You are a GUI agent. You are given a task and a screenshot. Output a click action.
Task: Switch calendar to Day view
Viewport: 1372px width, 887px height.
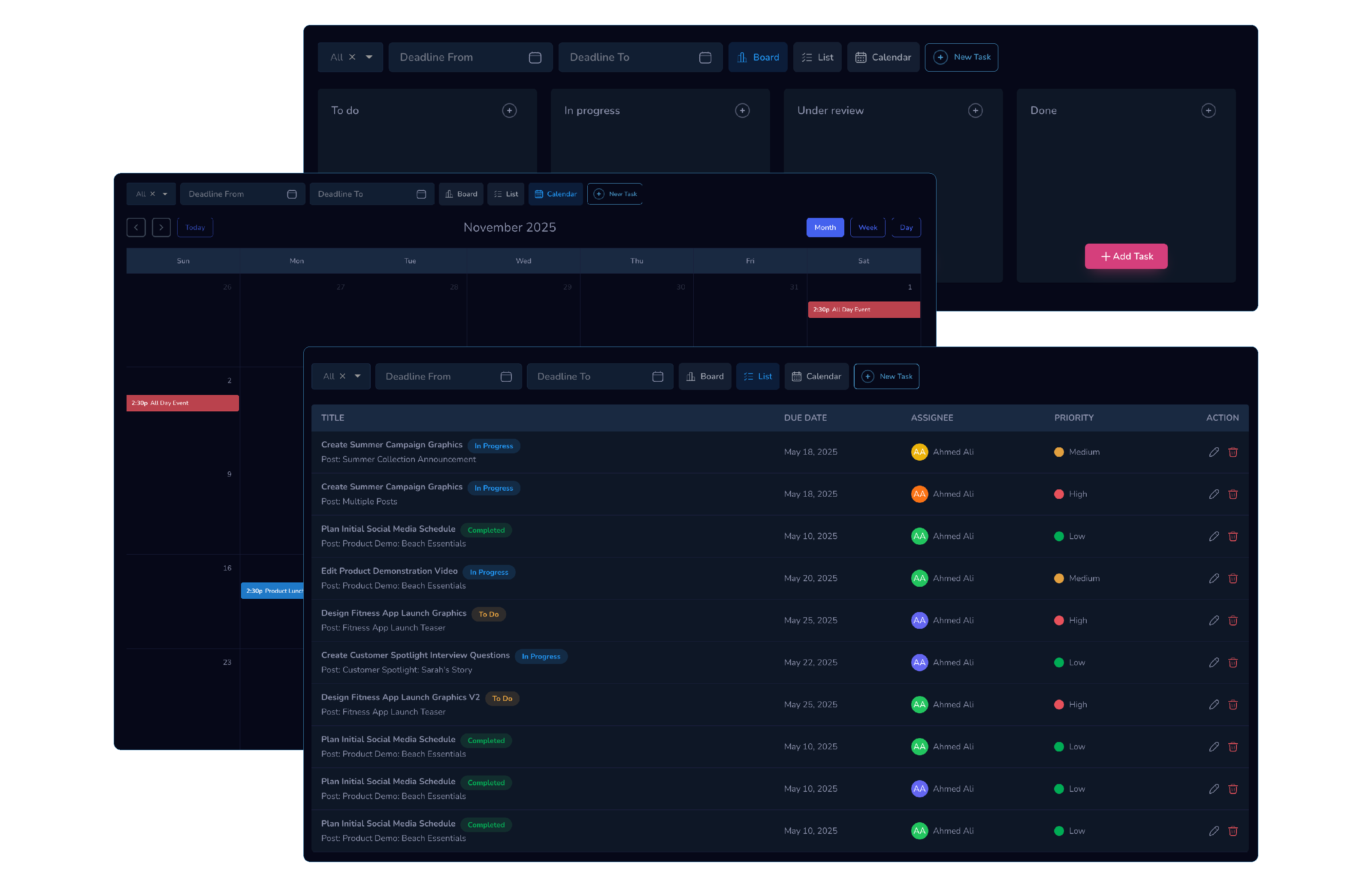pyautogui.click(x=906, y=227)
